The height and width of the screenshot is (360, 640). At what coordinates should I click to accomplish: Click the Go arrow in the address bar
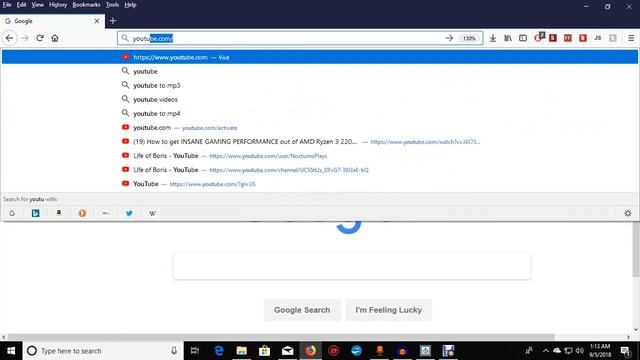tap(449, 38)
